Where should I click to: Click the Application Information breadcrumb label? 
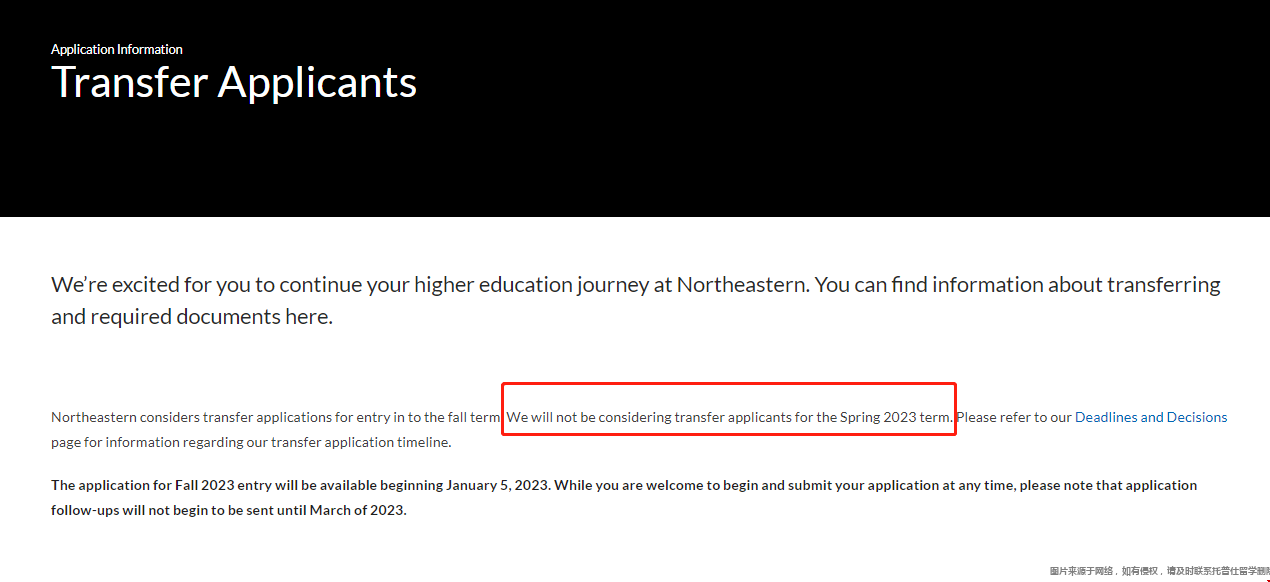[x=117, y=49]
